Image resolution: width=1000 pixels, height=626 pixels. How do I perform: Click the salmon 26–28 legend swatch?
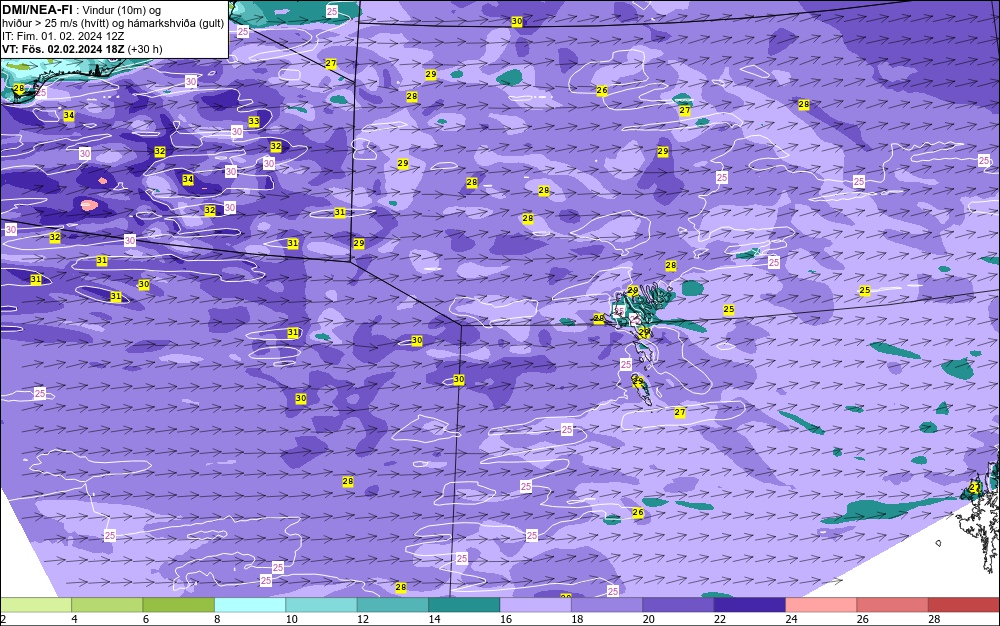(x=893, y=605)
